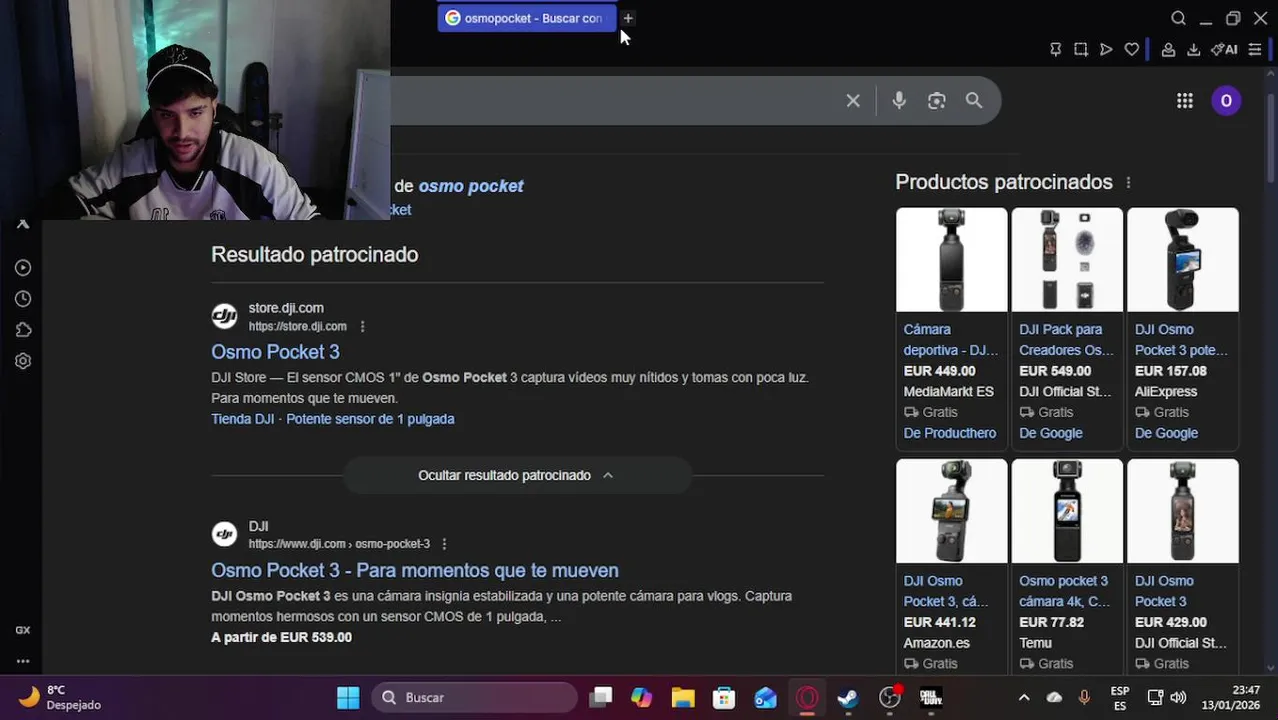Image resolution: width=1278 pixels, height=720 pixels.
Task: Open Extensions cube icon in sidebar
Action: click(23, 330)
